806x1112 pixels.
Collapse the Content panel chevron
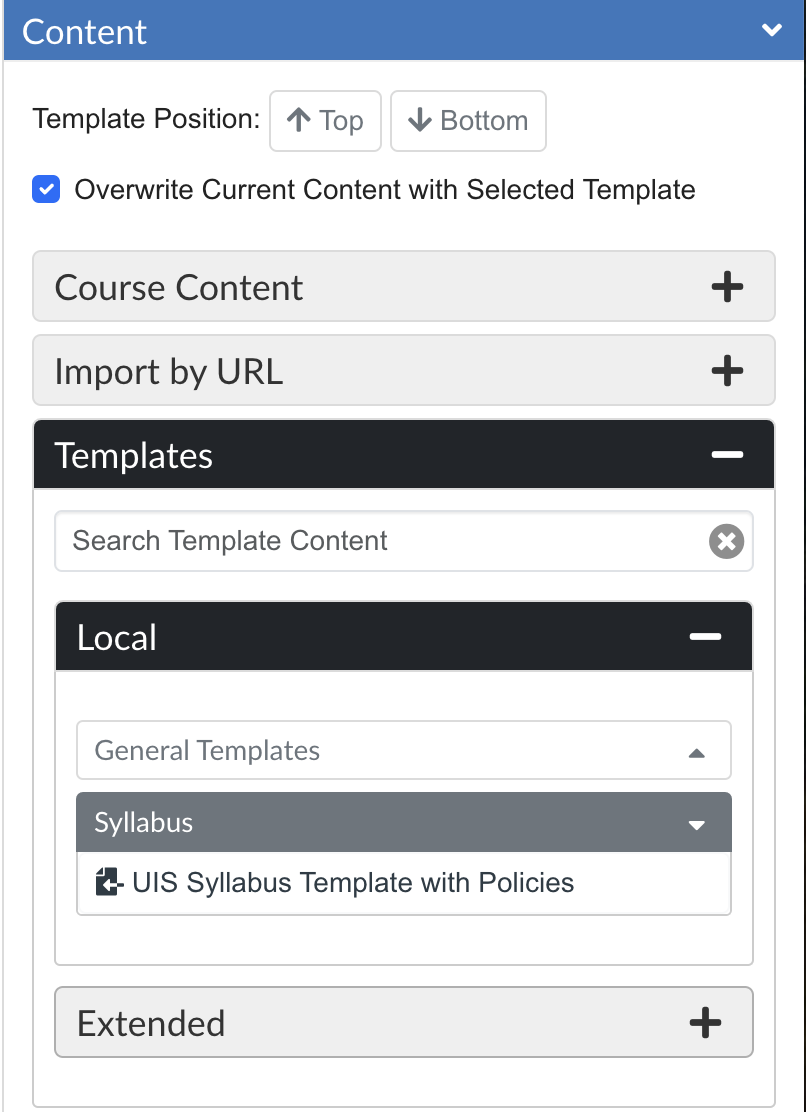click(771, 30)
